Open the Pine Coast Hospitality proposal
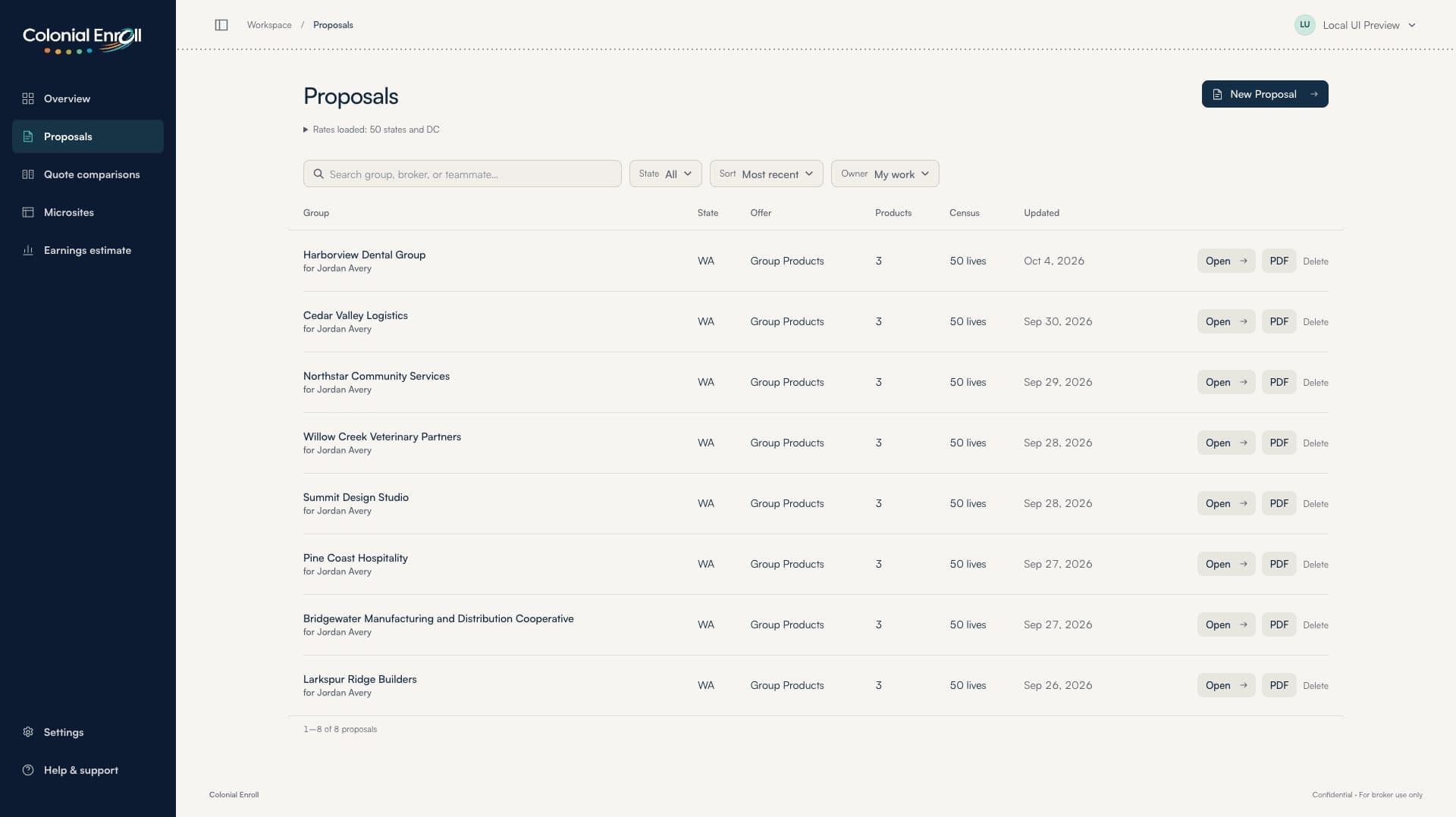The image size is (1456, 817). 1226,564
